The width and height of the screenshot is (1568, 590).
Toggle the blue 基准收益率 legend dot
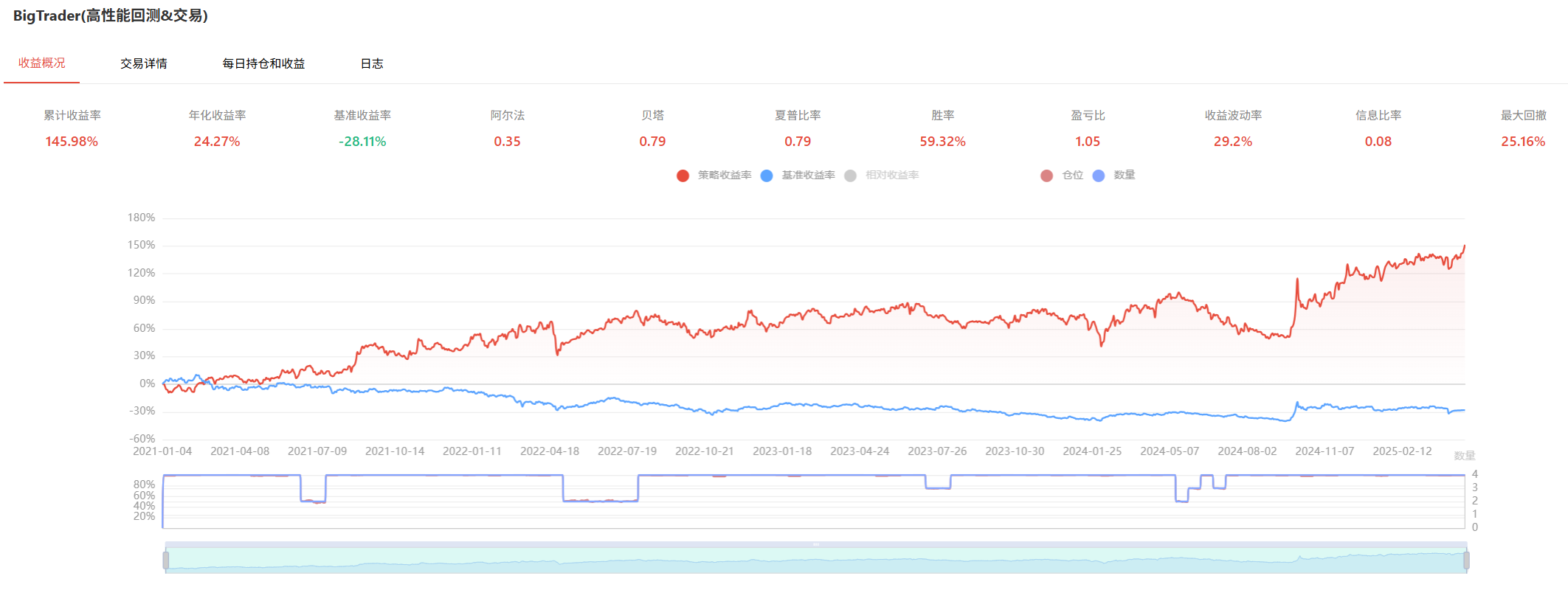click(x=767, y=176)
